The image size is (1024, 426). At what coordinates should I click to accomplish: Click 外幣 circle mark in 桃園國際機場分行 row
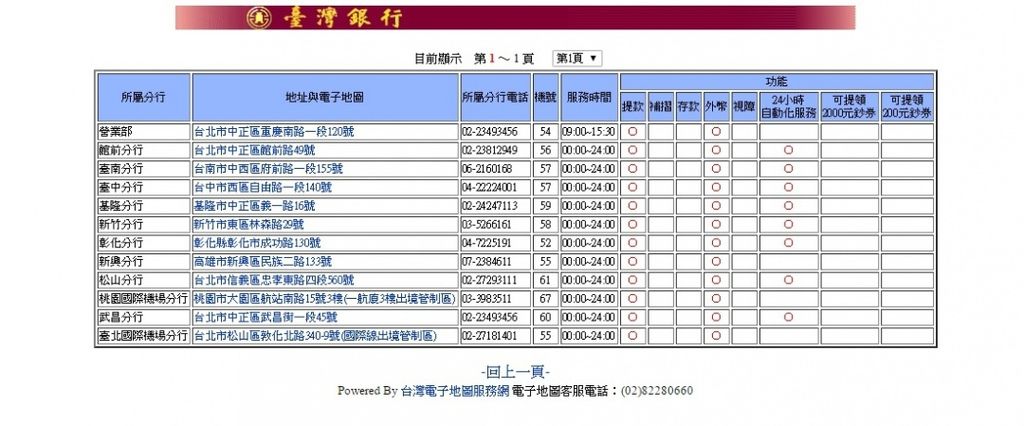tap(716, 299)
